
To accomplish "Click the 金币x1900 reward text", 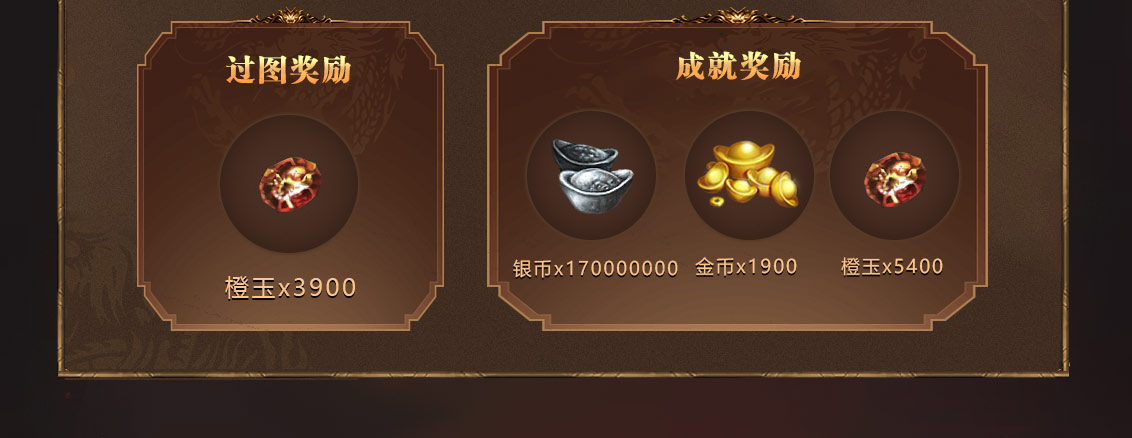I will pos(746,267).
